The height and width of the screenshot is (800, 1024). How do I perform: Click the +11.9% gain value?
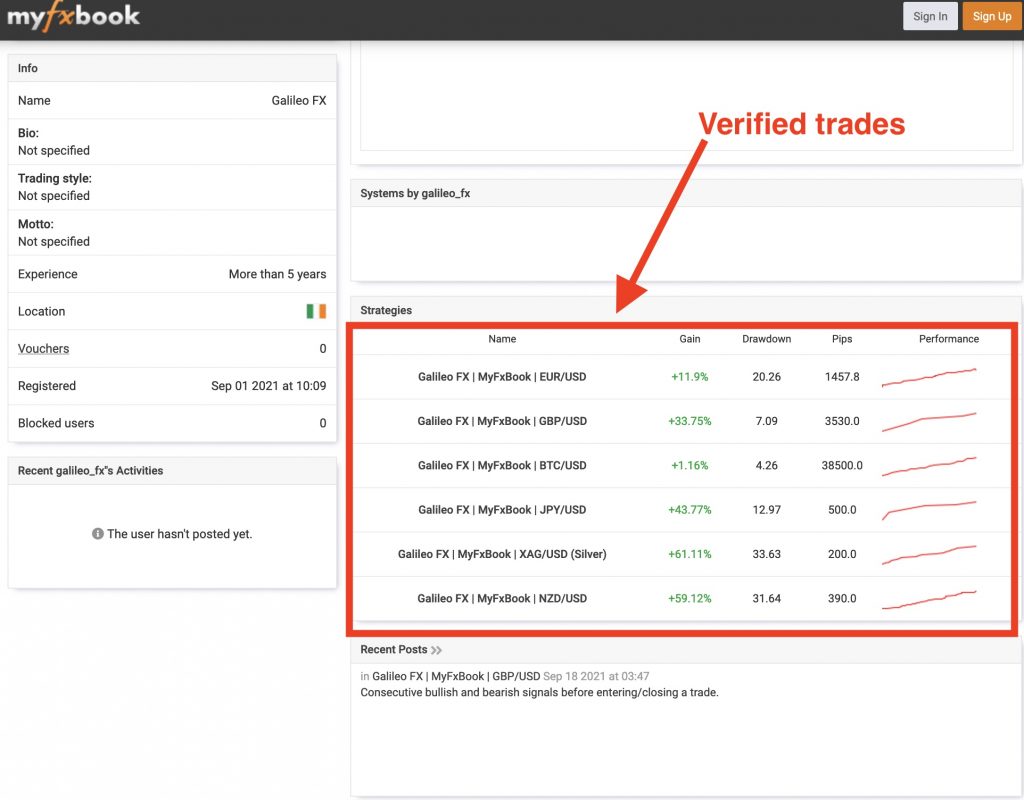pos(689,377)
